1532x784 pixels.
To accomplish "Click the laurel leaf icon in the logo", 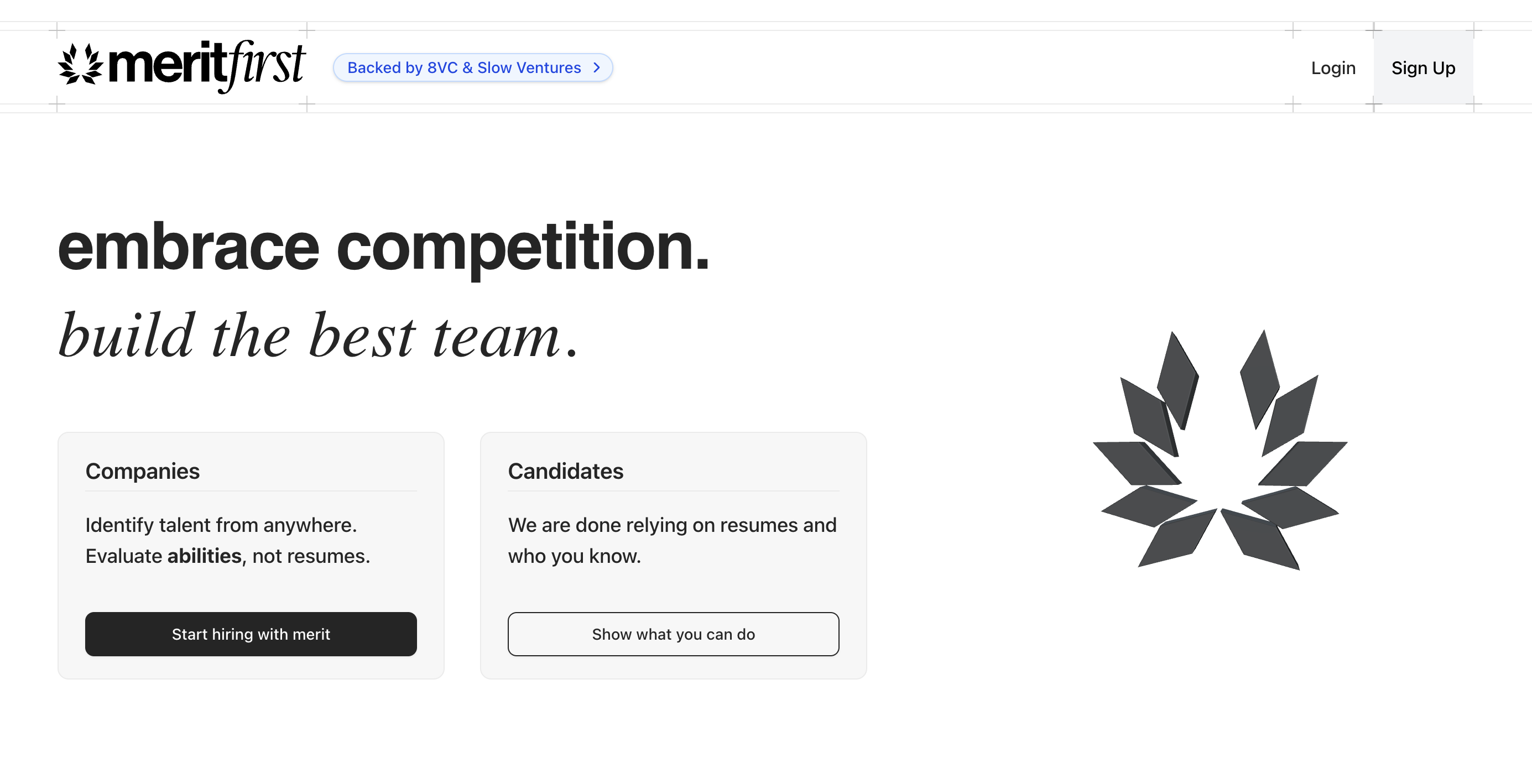I will (80, 64).
